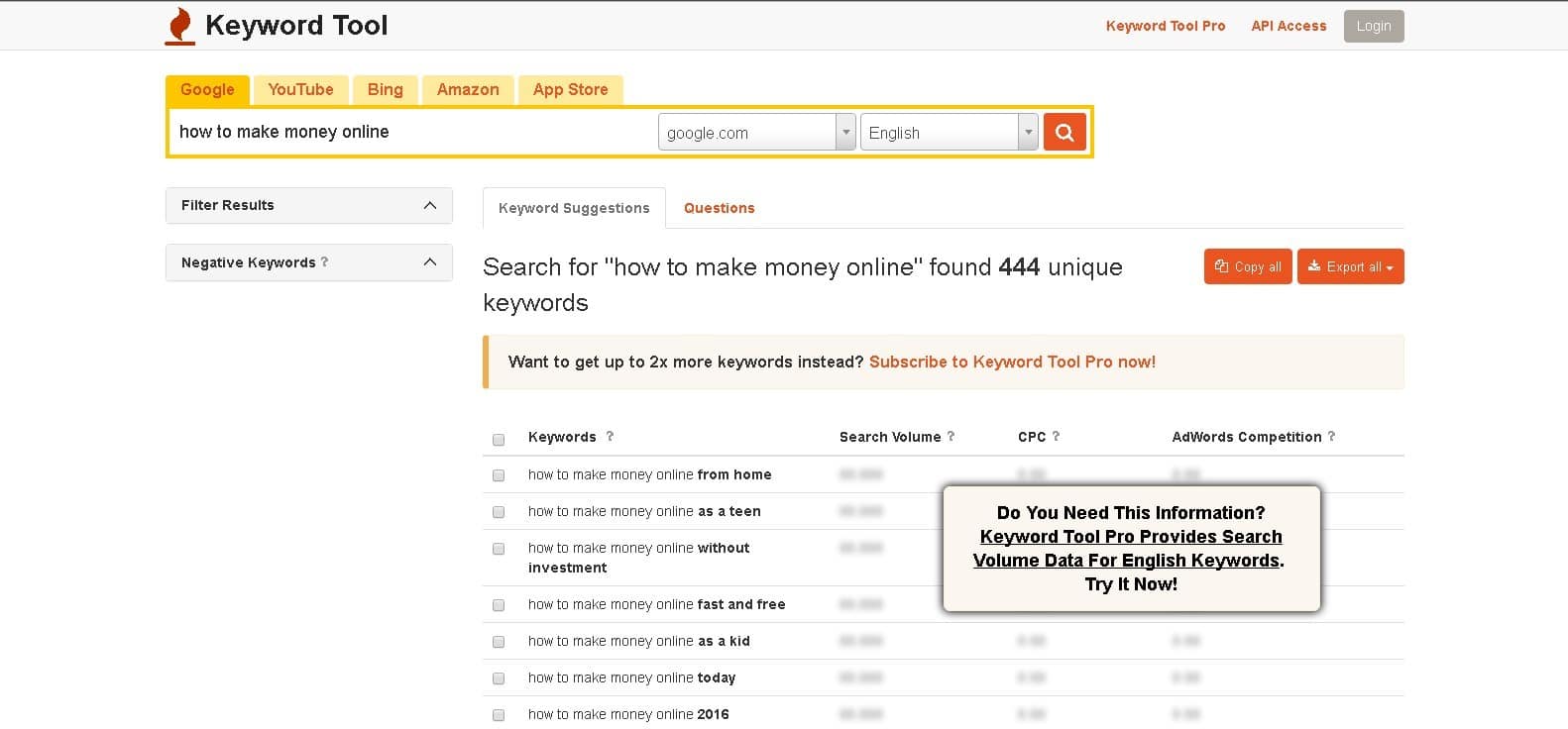Open the English language dropdown
This screenshot has height=729, width=1568.
pos(949,132)
